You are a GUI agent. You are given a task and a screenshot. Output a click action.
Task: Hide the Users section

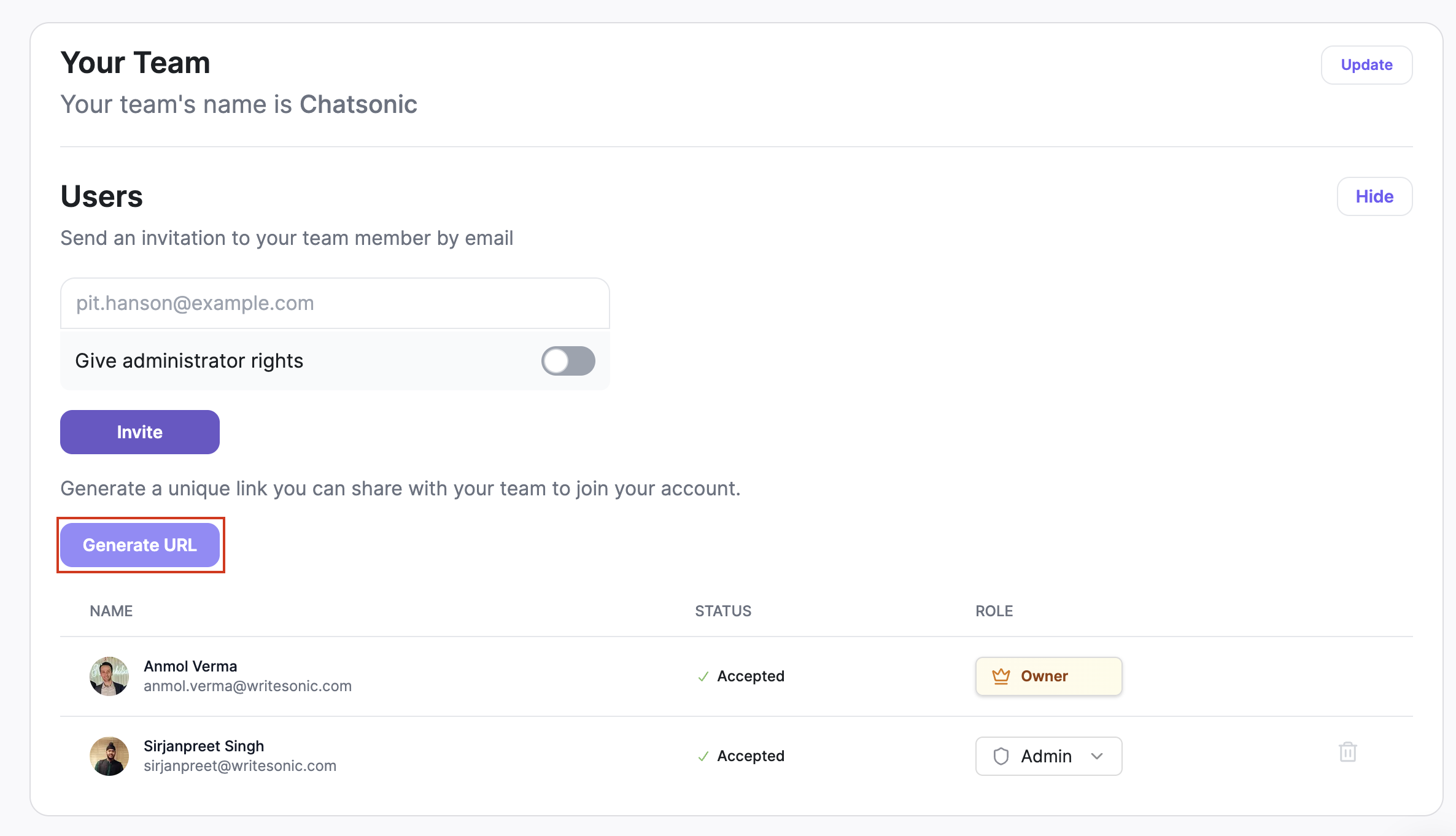coord(1374,196)
